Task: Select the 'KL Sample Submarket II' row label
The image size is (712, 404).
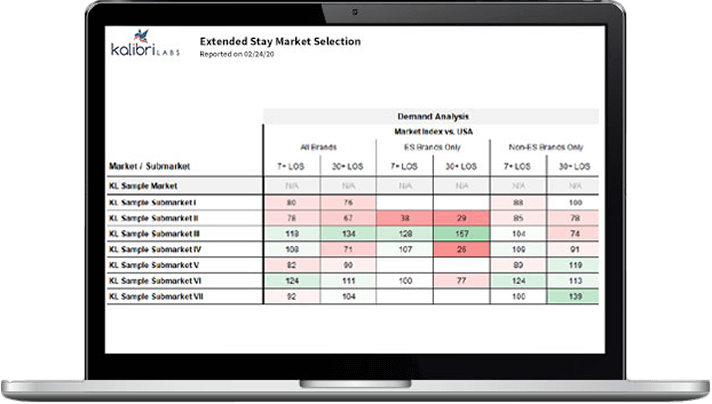Action: tap(153, 218)
